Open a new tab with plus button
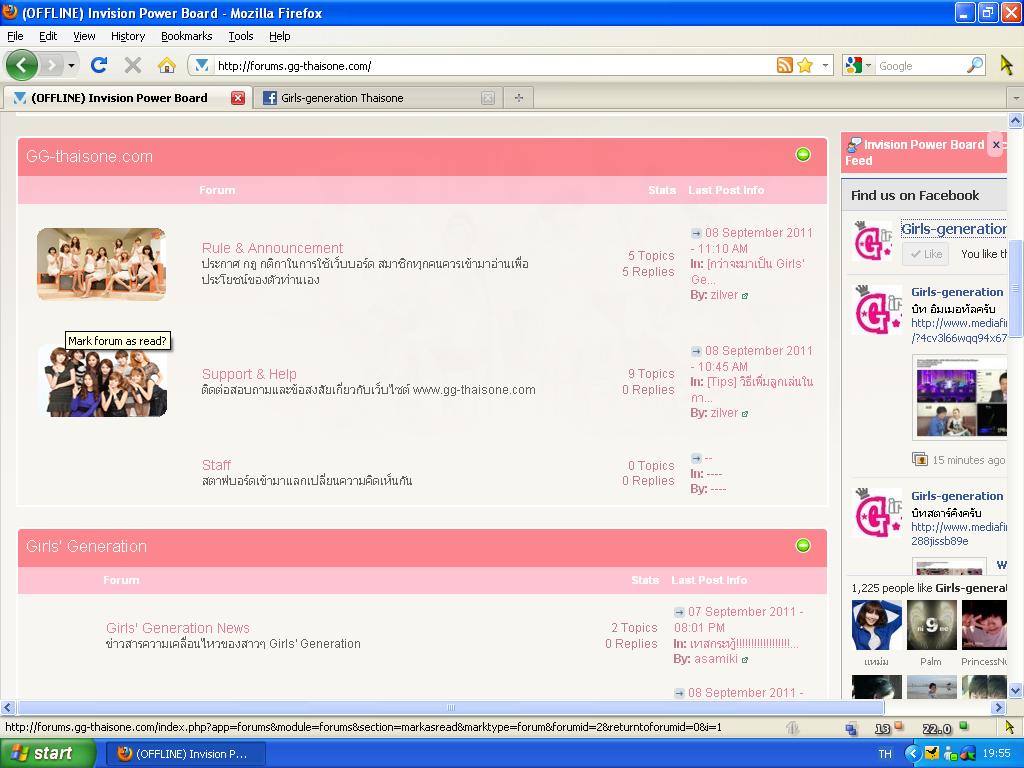 coord(519,98)
